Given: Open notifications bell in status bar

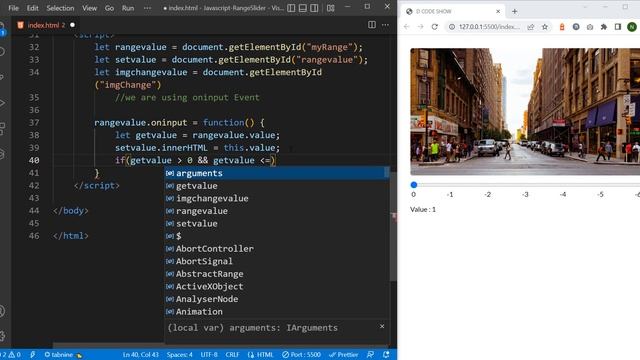Looking at the screenshot, I should [x=386, y=355].
